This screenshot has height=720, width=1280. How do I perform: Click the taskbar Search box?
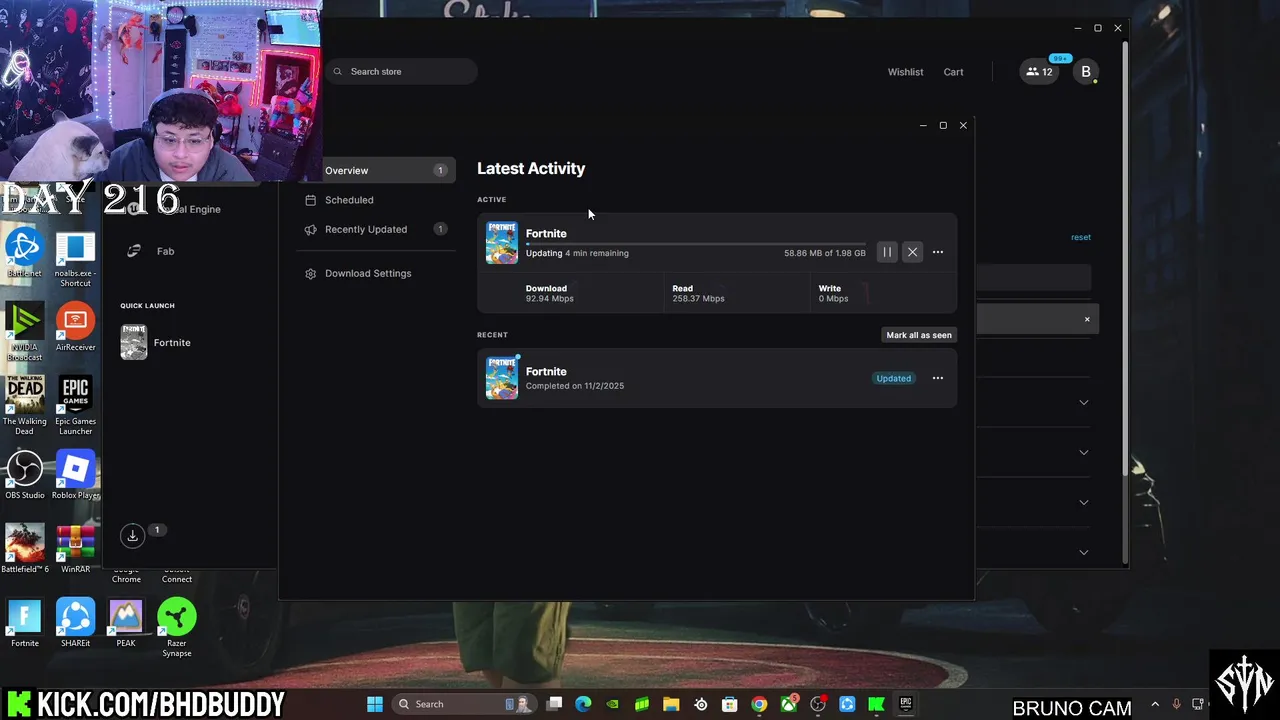tap(464, 704)
